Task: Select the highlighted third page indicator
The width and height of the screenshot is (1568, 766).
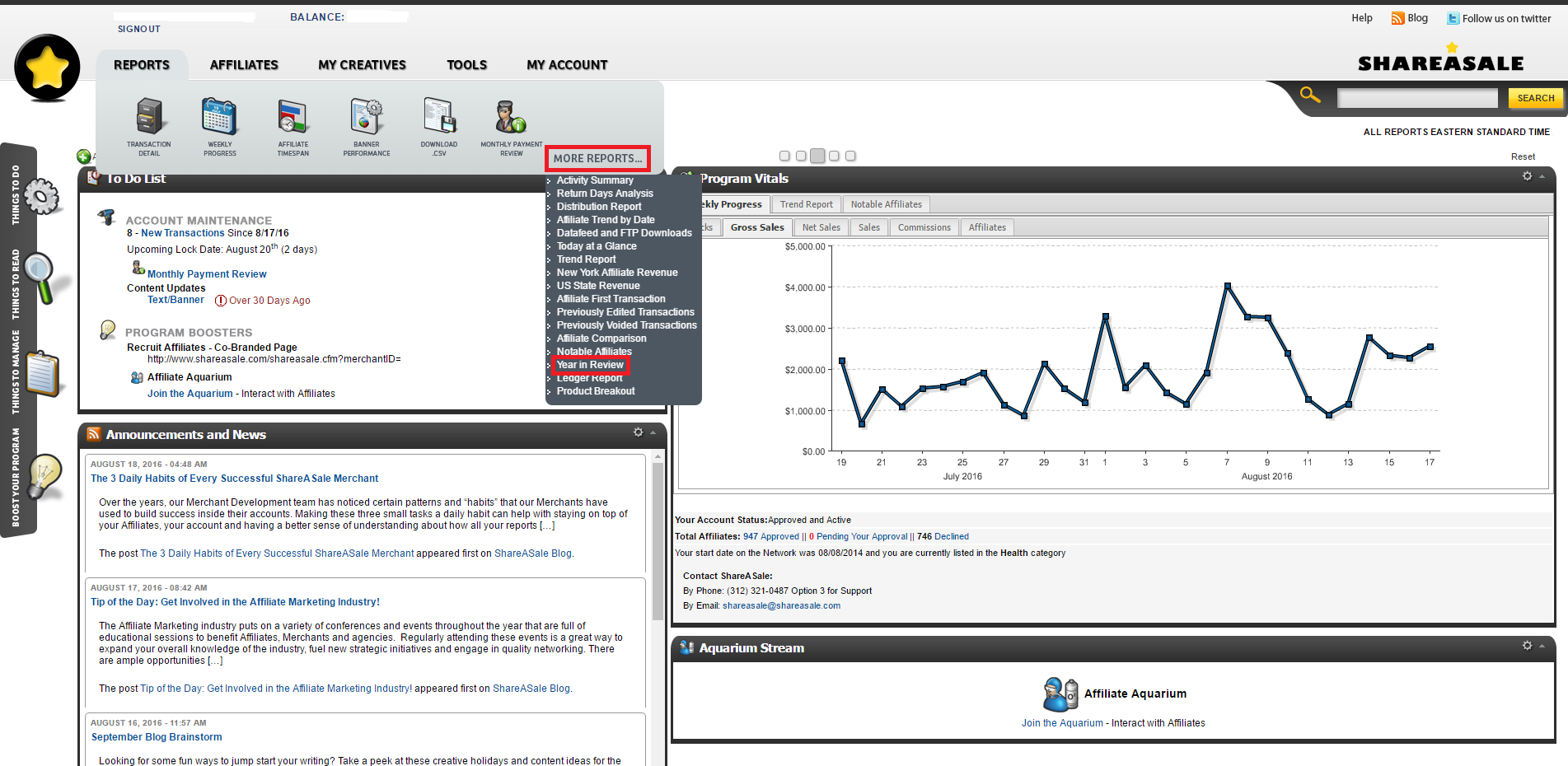Action: click(x=817, y=156)
